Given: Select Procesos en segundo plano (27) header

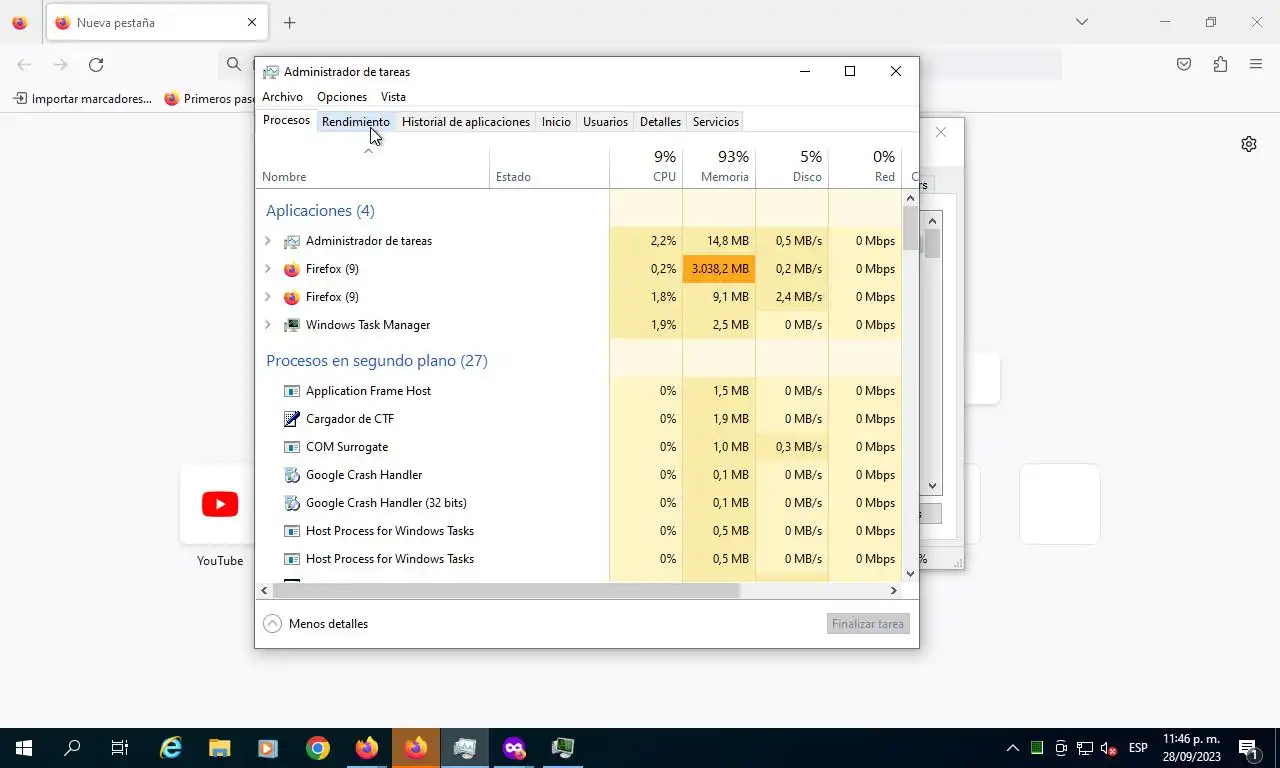Looking at the screenshot, I should [x=377, y=361].
